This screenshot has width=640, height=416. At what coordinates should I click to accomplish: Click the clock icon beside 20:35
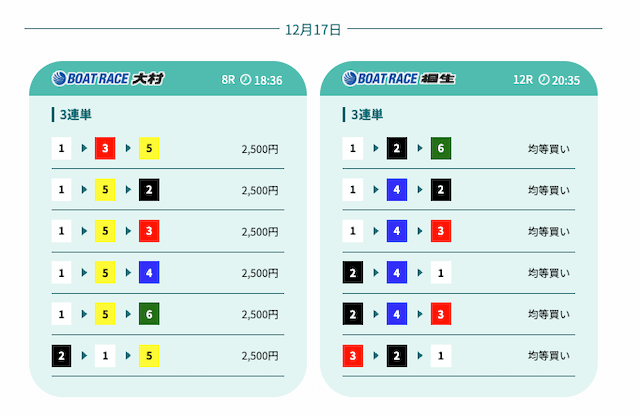pyautogui.click(x=544, y=80)
